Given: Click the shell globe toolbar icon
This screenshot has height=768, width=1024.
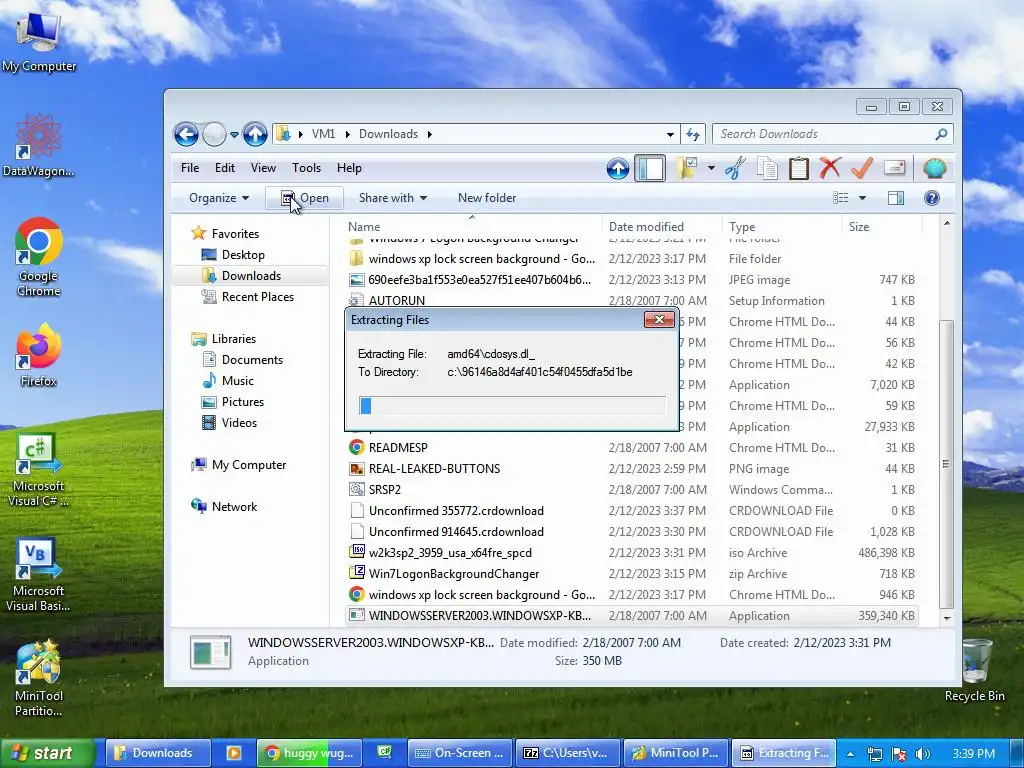Looking at the screenshot, I should tap(935, 168).
